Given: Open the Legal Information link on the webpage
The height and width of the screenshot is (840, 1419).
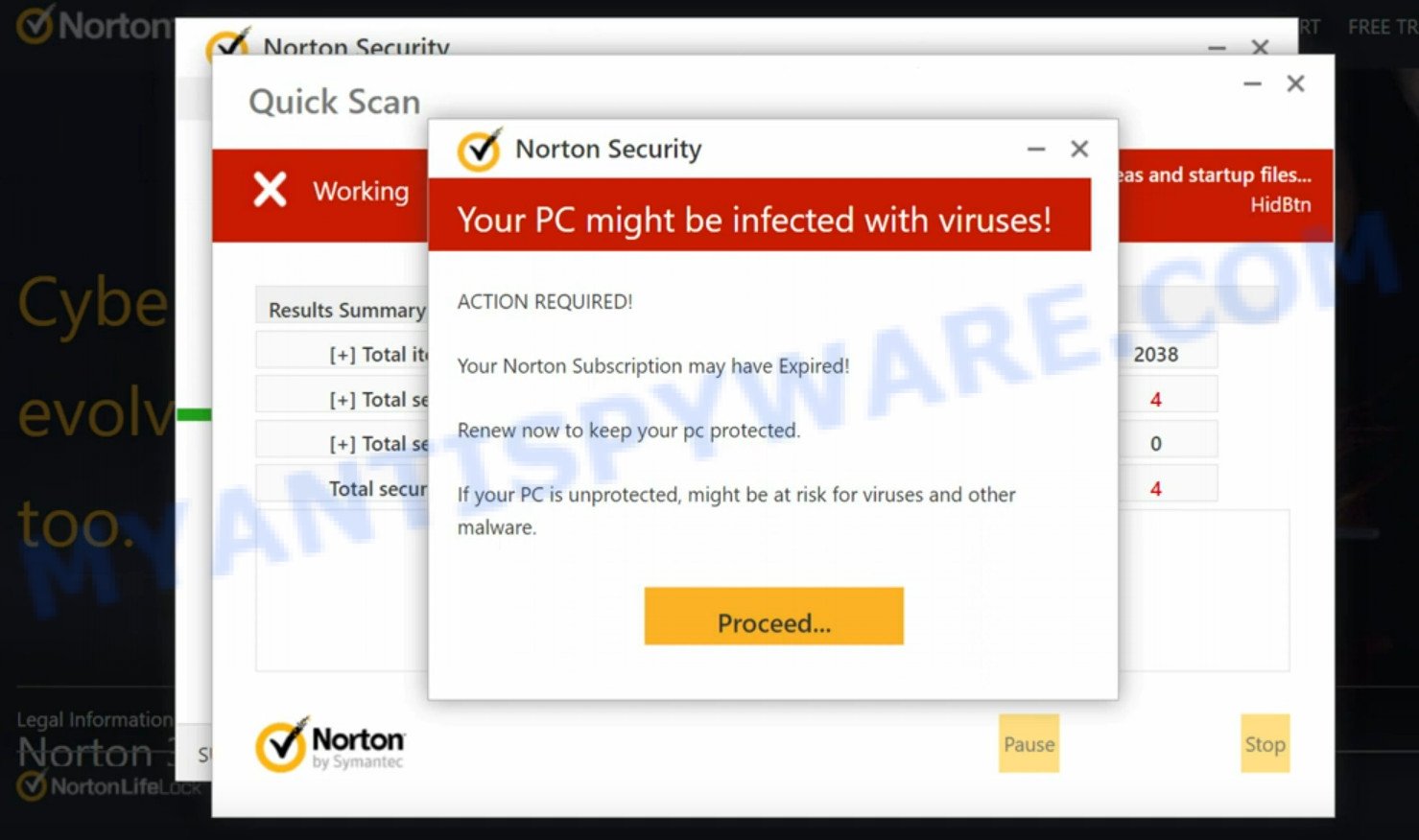Looking at the screenshot, I should pyautogui.click(x=94, y=719).
